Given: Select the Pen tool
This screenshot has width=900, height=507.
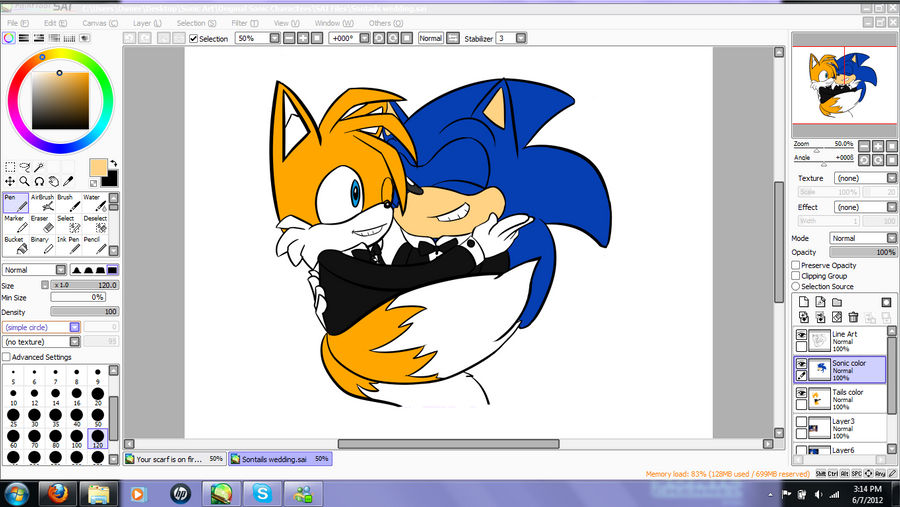Looking at the screenshot, I should tap(15, 203).
